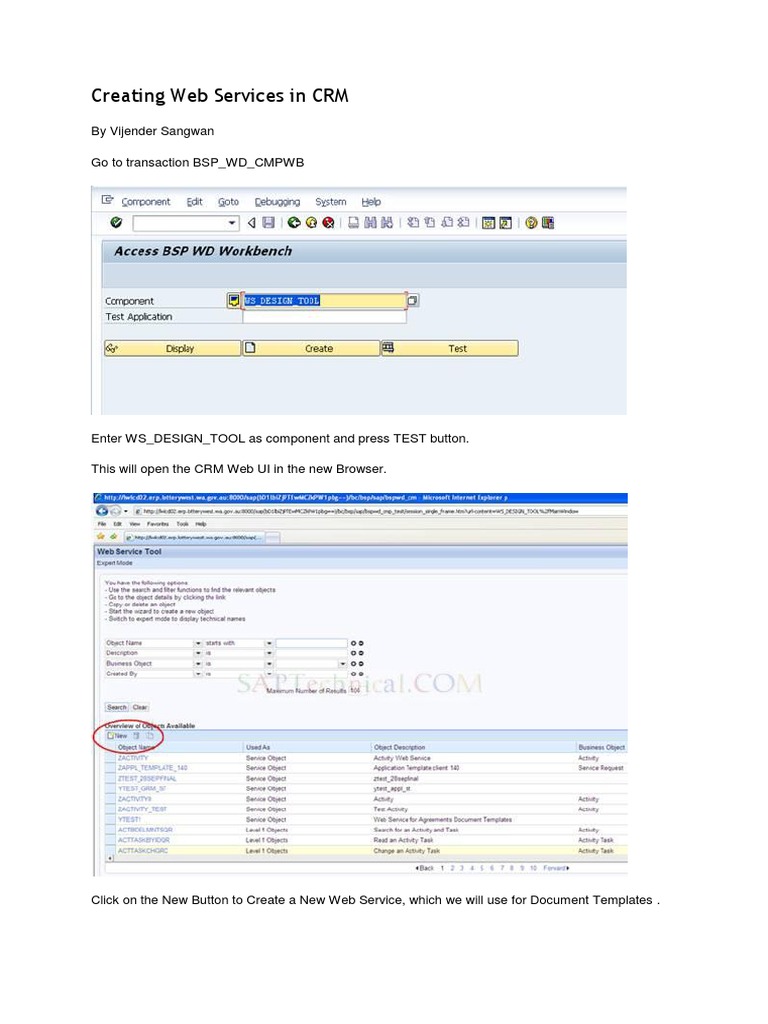
Task: Open the Description criterion dropdown
Action: 198,653
